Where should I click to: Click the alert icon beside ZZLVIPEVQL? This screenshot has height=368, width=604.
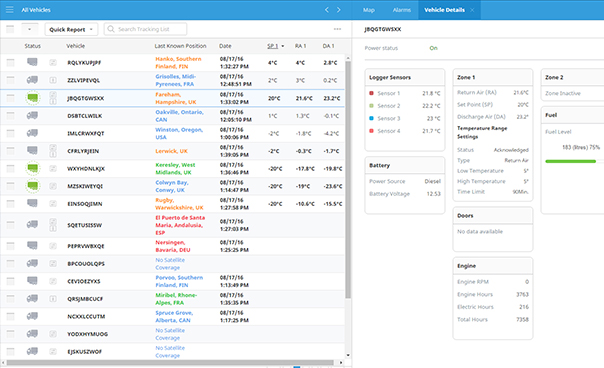coord(53,80)
